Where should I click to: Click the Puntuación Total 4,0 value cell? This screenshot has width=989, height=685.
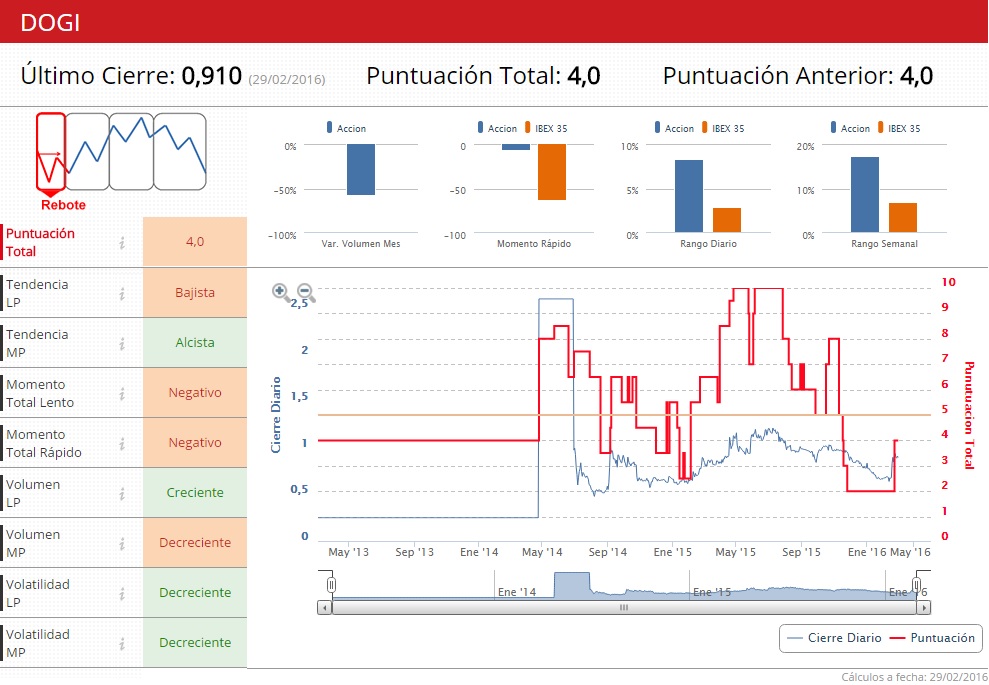[195, 242]
